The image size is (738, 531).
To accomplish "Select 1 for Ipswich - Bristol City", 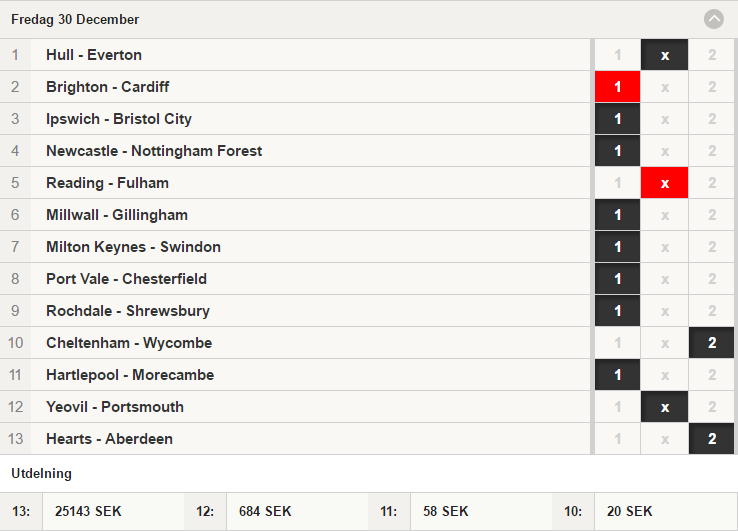I will pos(617,119).
